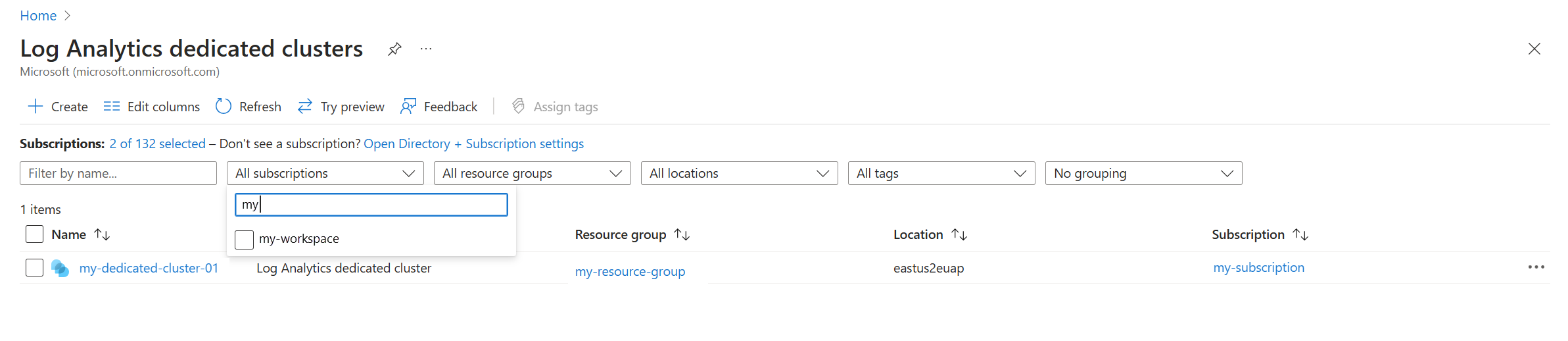Toggle the select-all checkbox in Name header
Image resolution: width=1568 pixels, height=341 pixels.
coord(34,234)
